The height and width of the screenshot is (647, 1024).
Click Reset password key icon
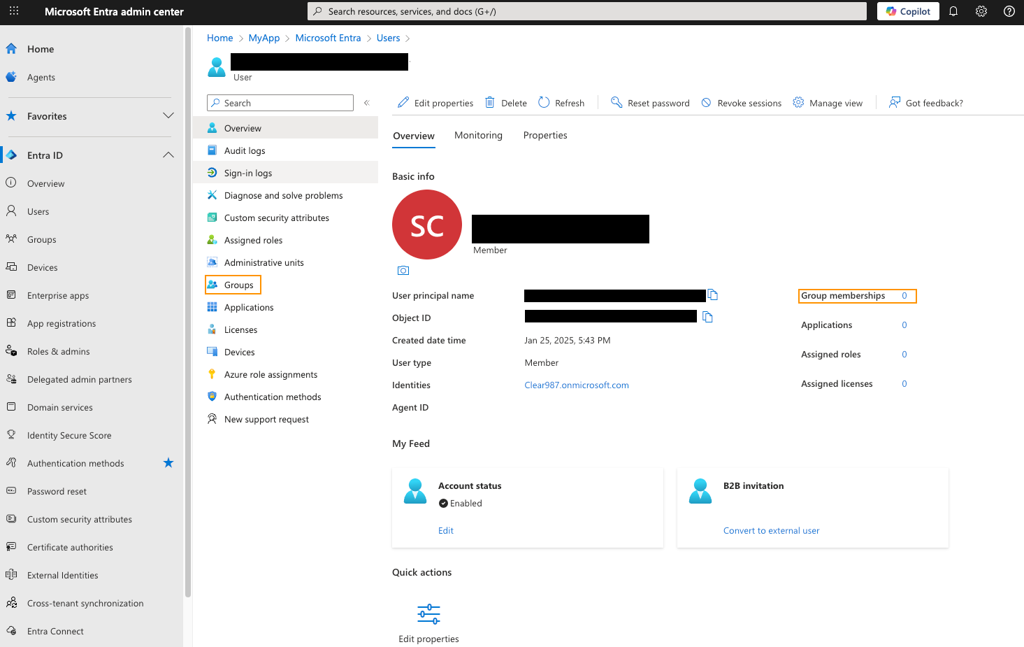pos(616,103)
